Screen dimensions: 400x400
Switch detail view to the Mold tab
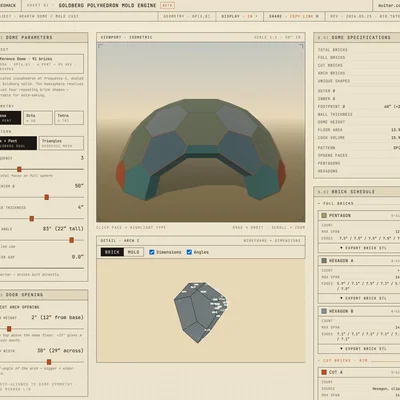point(133,252)
